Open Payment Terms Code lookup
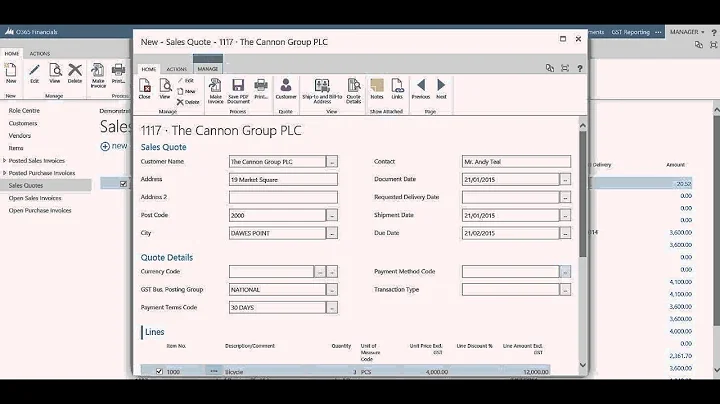This screenshot has width=720, height=404. coord(332,308)
